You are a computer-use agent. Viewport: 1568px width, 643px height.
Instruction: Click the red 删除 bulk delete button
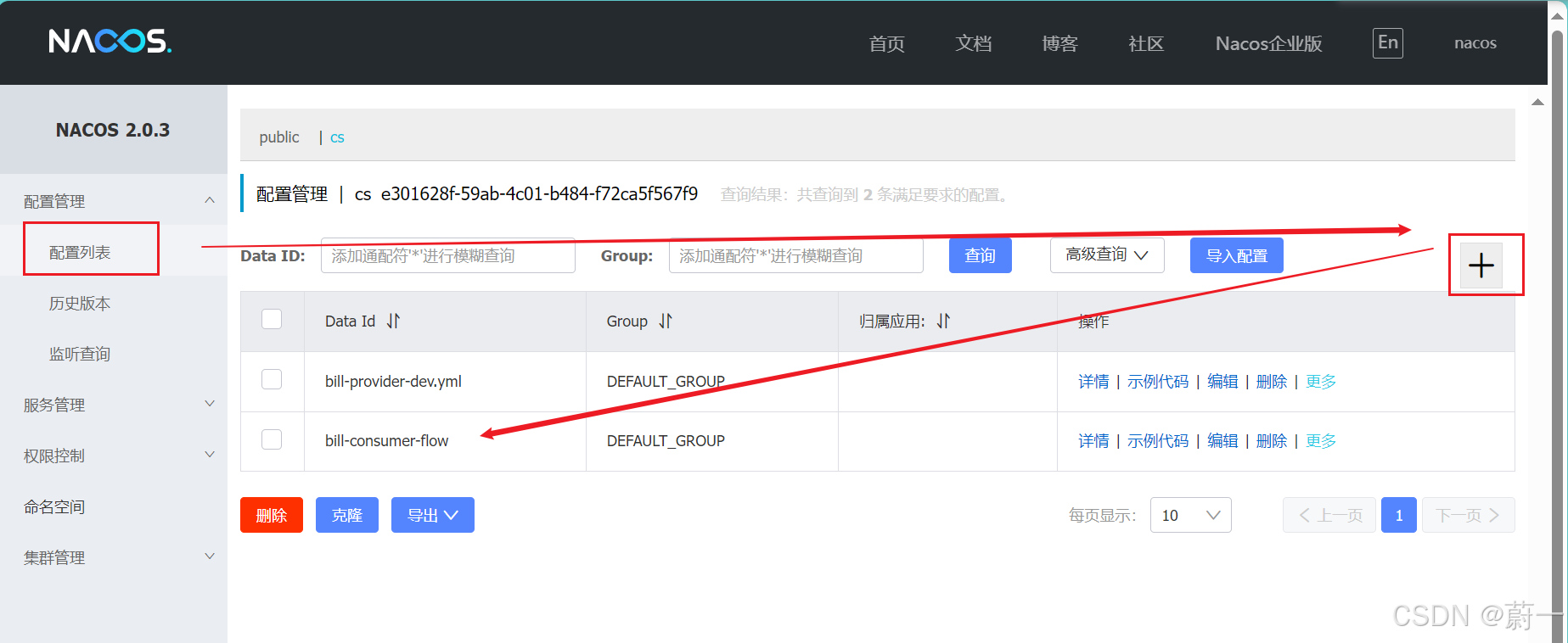point(272,515)
